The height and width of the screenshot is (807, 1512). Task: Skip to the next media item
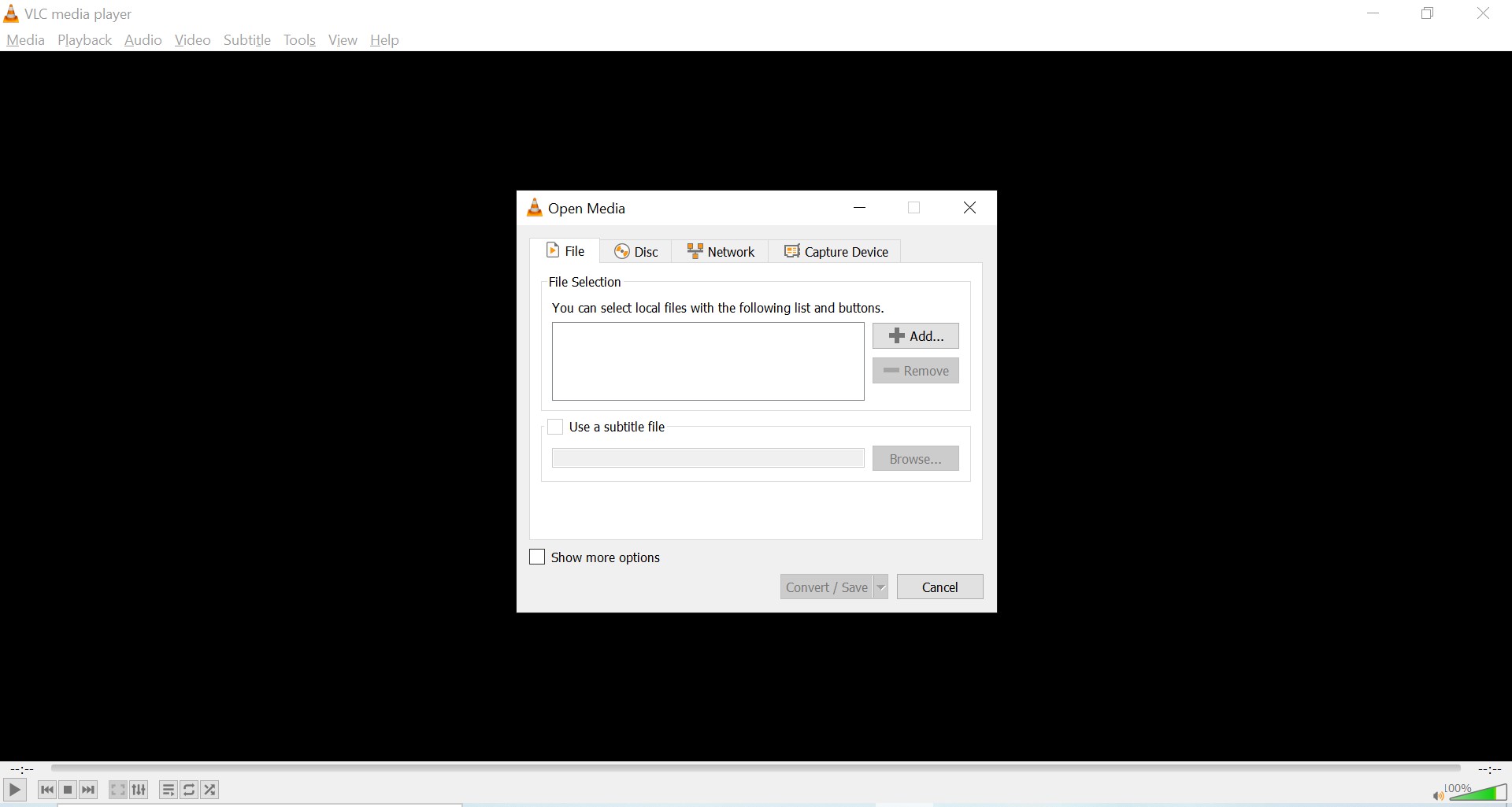tap(88, 790)
